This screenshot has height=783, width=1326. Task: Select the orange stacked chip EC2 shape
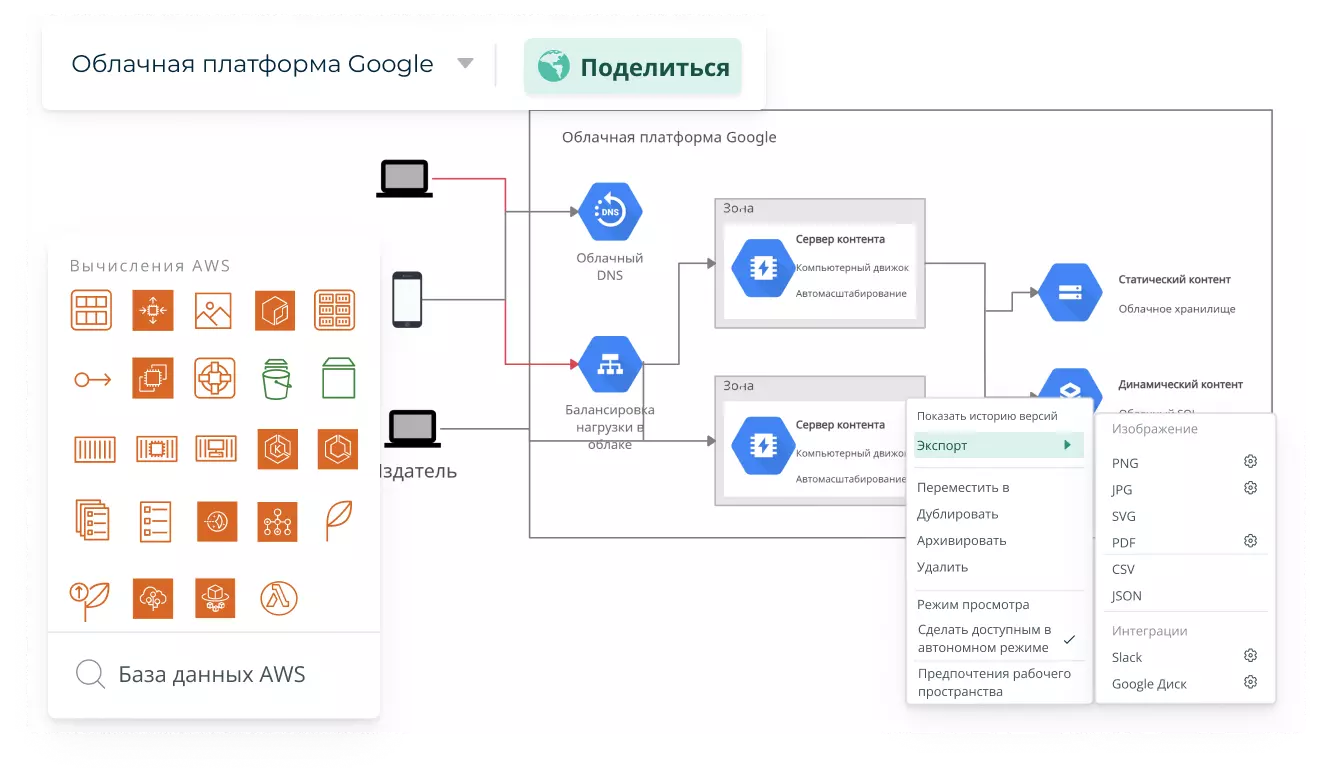153,379
